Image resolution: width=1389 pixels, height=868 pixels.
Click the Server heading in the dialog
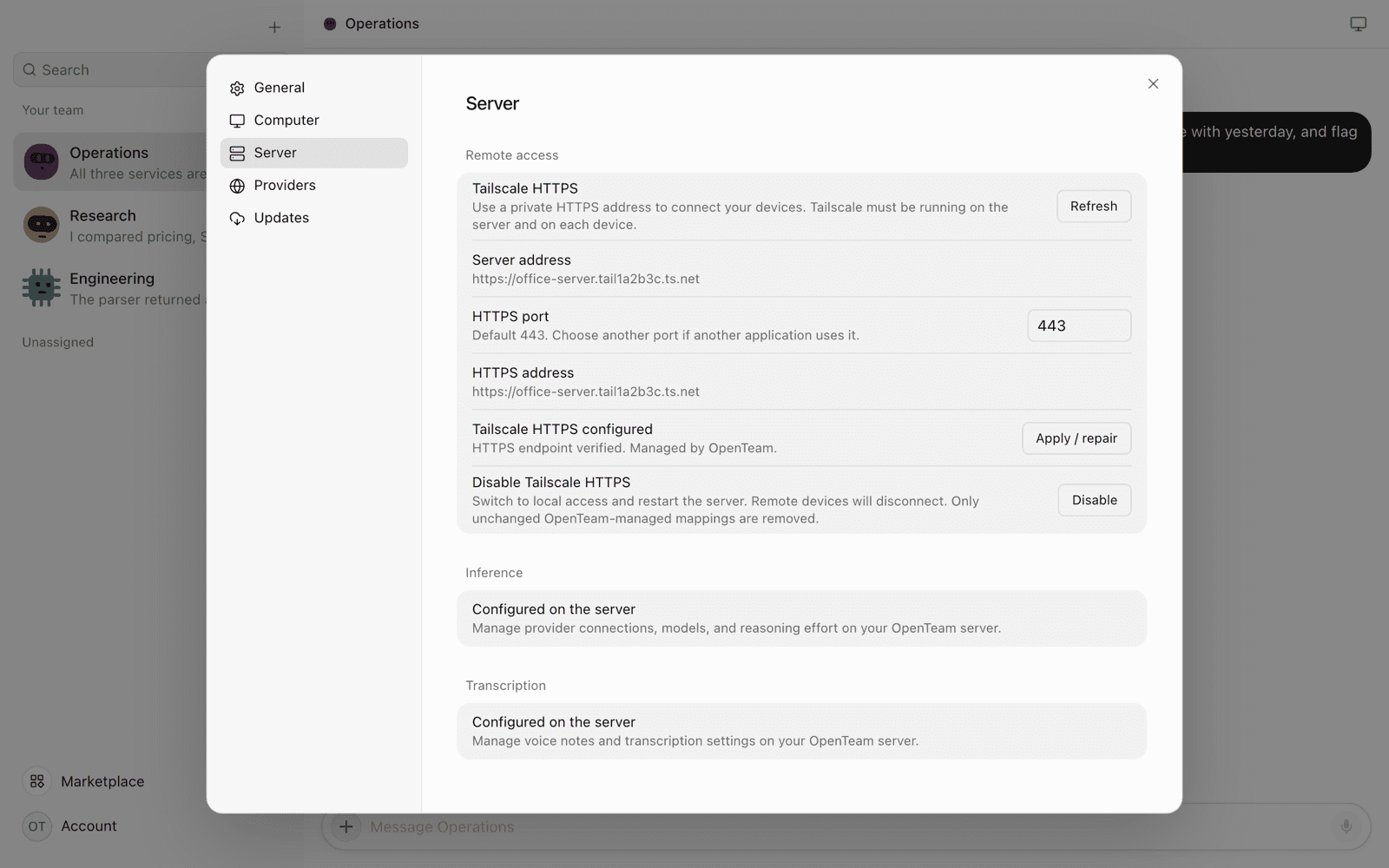click(492, 103)
